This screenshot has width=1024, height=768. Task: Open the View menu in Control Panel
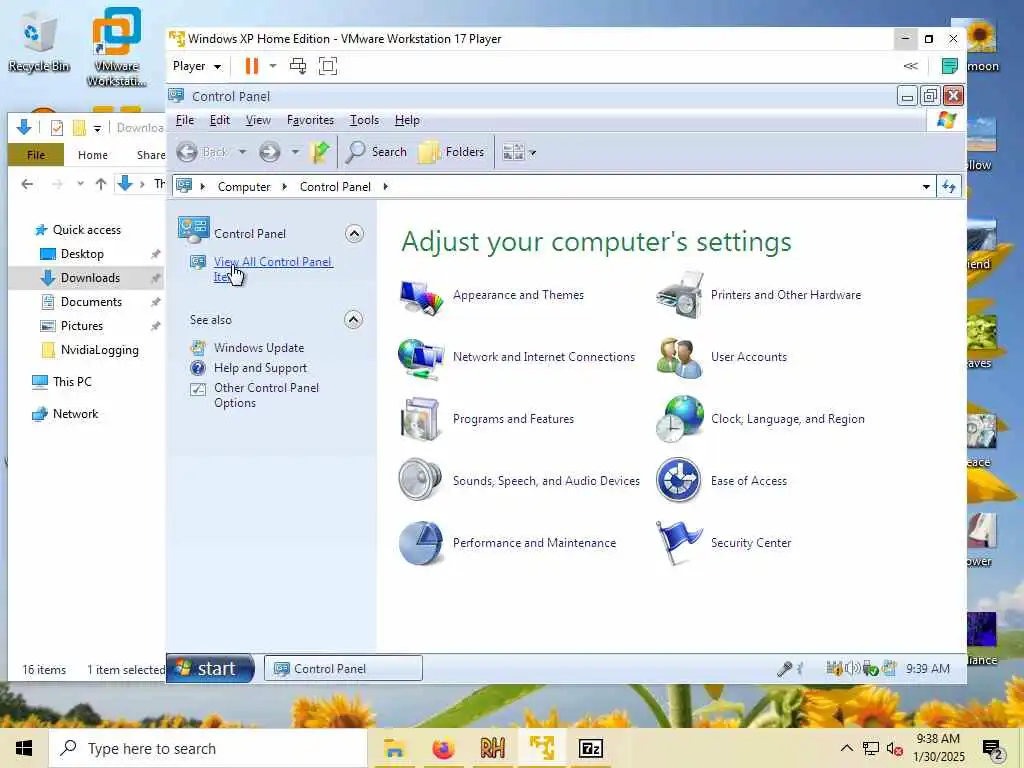258,120
